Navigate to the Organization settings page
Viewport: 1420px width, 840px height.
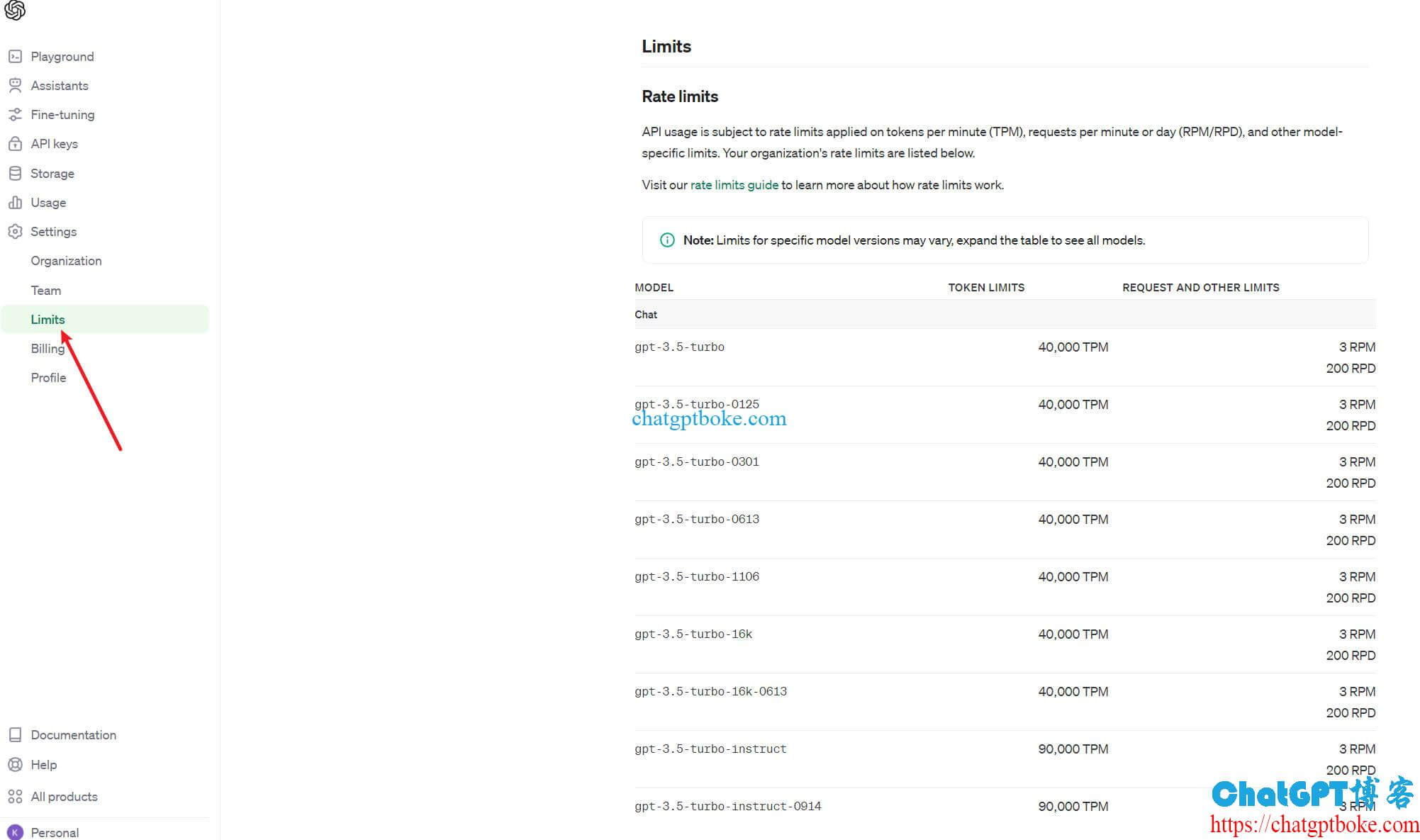tap(66, 260)
